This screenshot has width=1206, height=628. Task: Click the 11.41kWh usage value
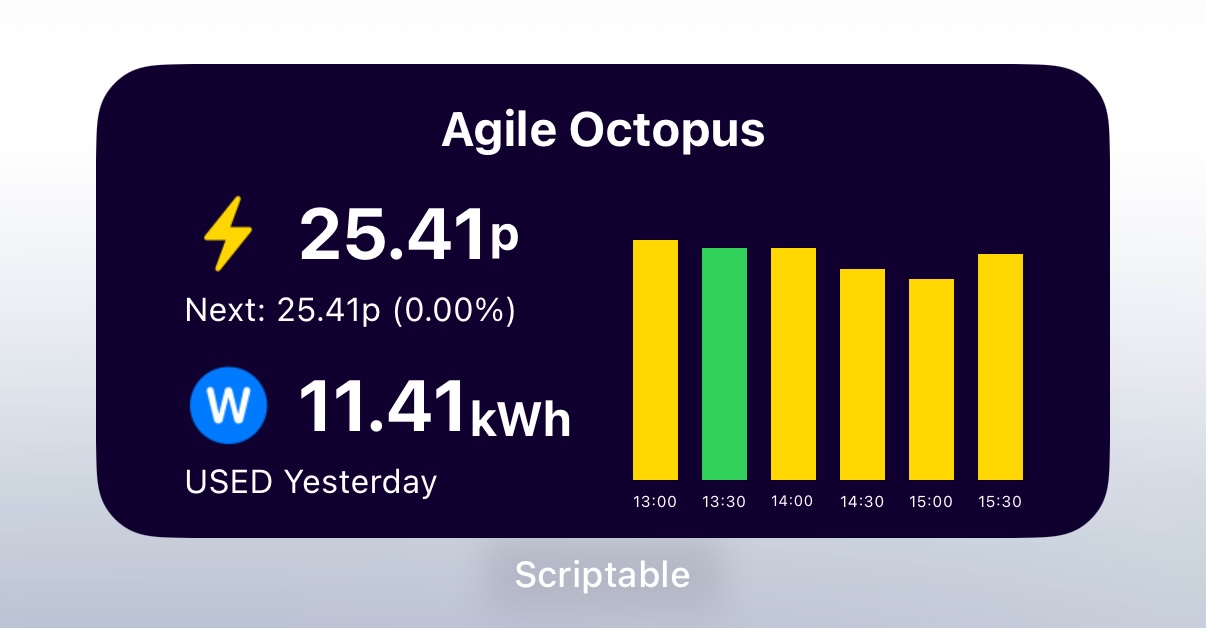pyautogui.click(x=435, y=407)
